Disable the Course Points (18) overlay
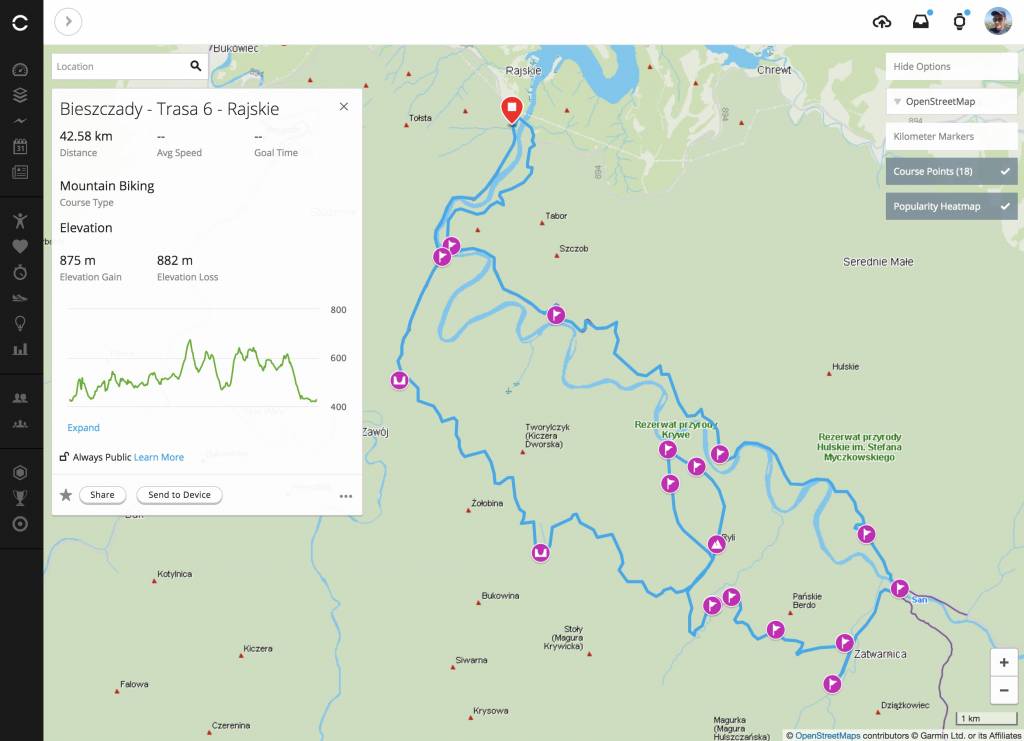Screen dimensions: 1024x741 tap(951, 172)
